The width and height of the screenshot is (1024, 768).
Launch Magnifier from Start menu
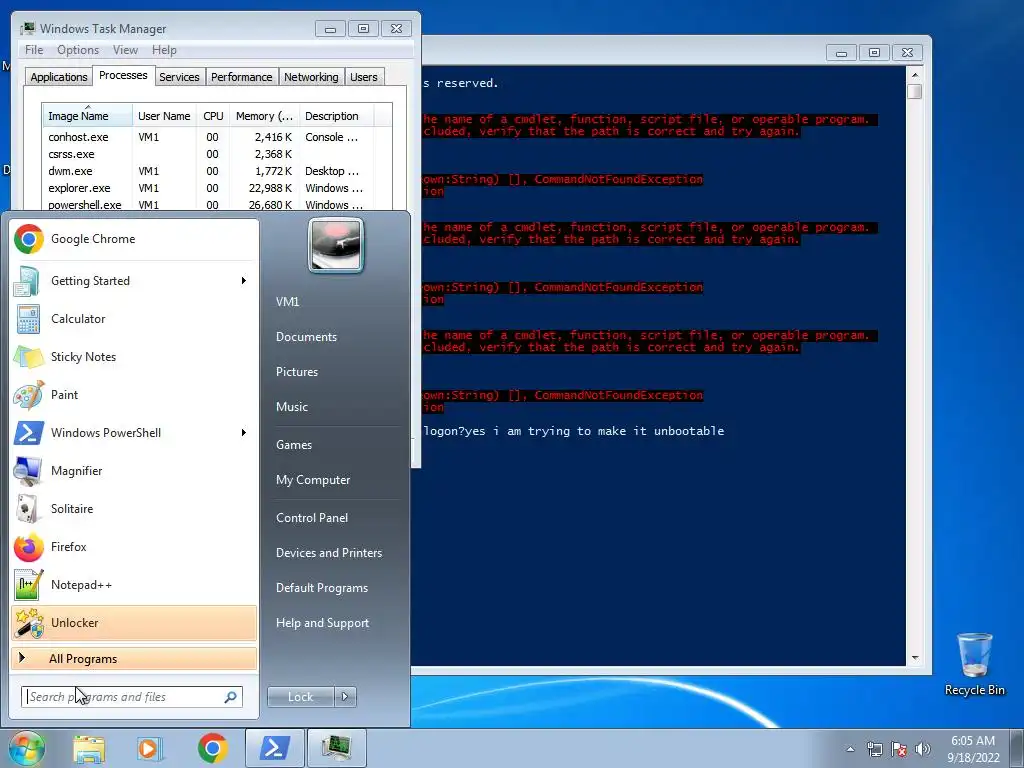coord(134,471)
